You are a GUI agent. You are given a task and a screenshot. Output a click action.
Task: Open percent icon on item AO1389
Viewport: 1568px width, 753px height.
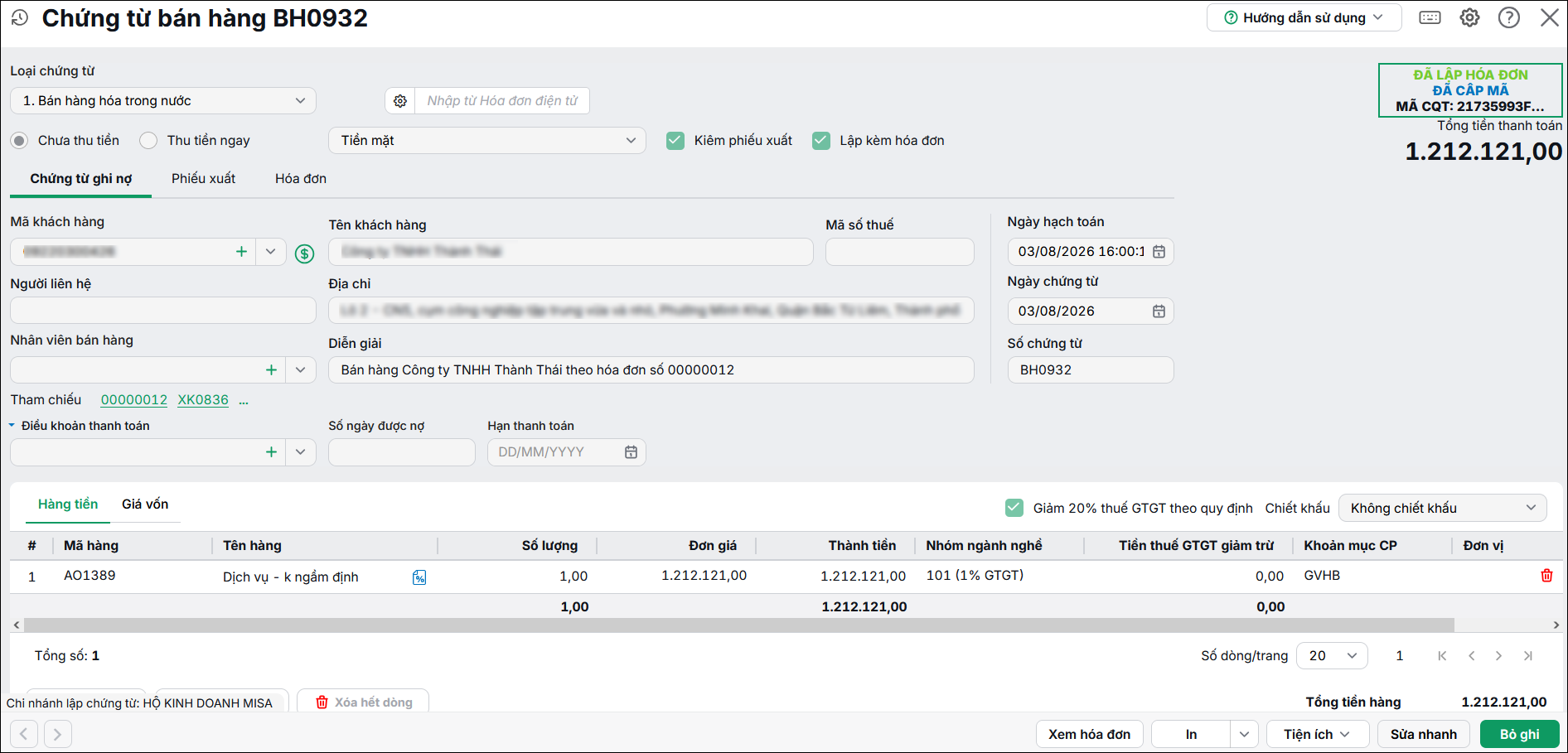[x=419, y=577]
